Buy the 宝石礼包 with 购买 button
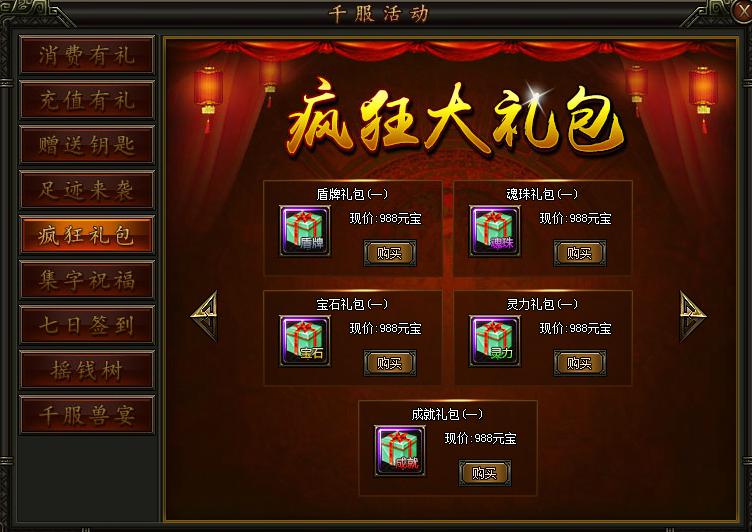752x532 pixels. click(x=390, y=363)
